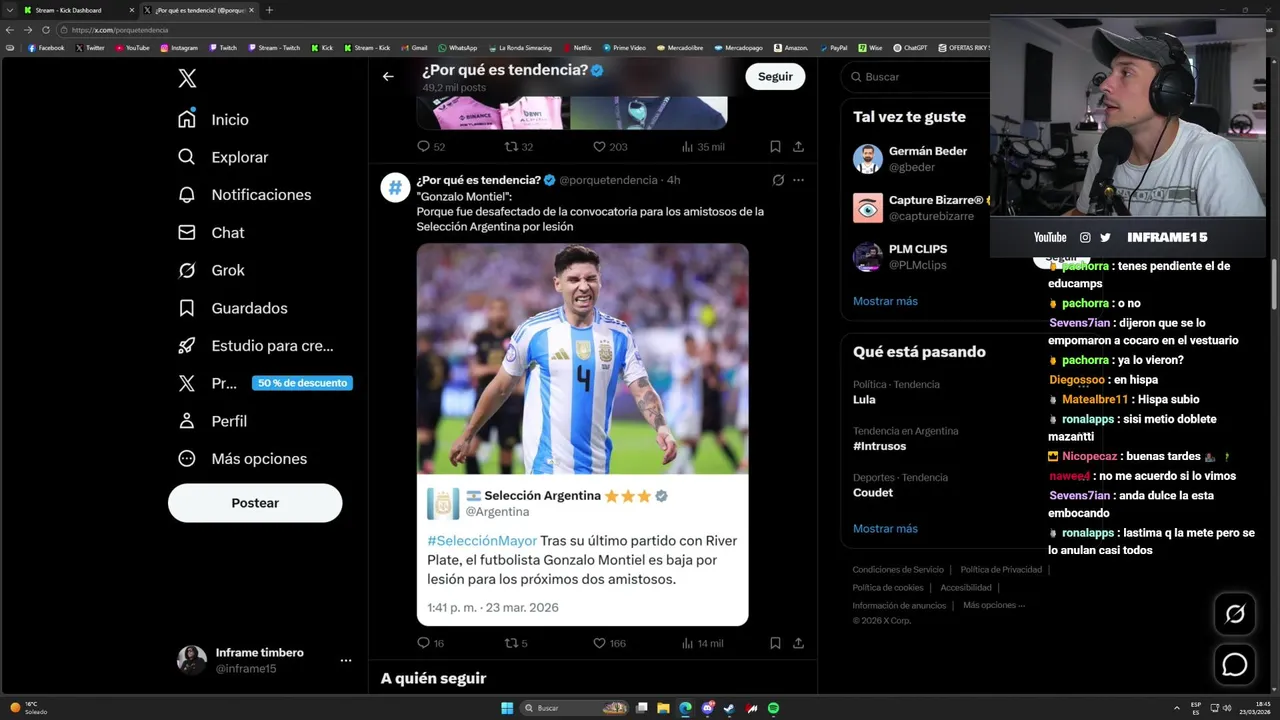This screenshot has width=1280, height=720.
Task: Click the 50 % de descuento Premium badge
Action: tap(302, 383)
